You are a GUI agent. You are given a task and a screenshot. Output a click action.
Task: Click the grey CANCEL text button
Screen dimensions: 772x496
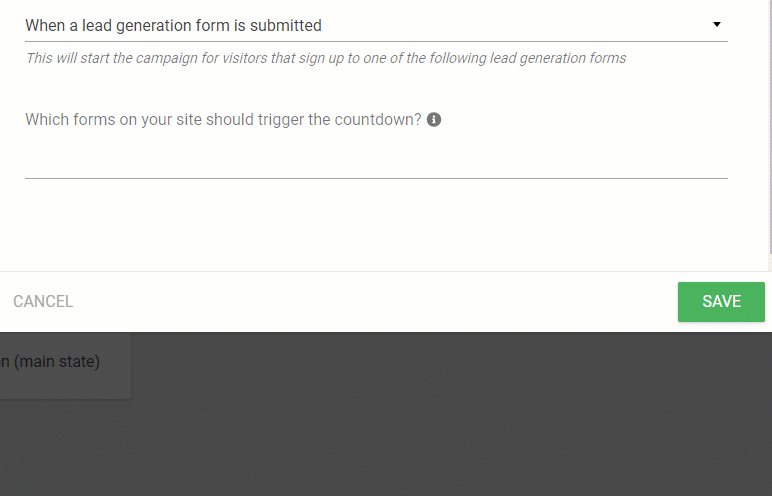point(43,301)
